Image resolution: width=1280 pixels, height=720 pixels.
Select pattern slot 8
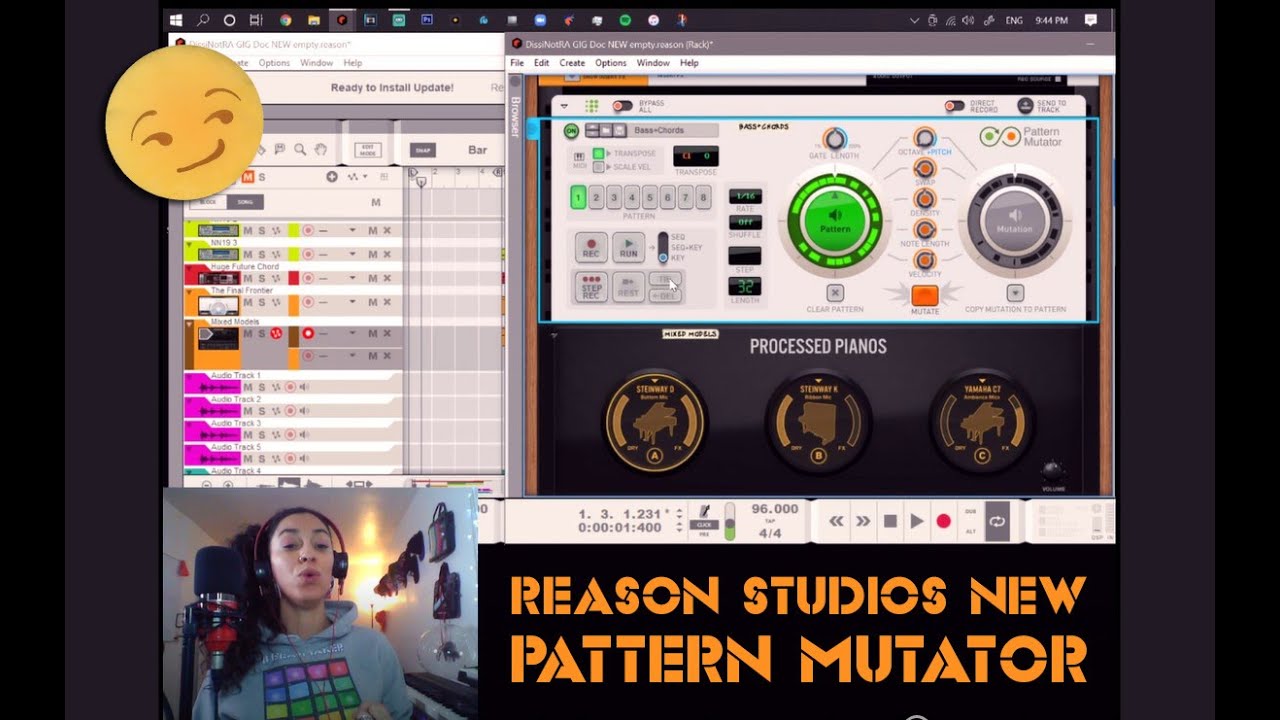(x=703, y=198)
